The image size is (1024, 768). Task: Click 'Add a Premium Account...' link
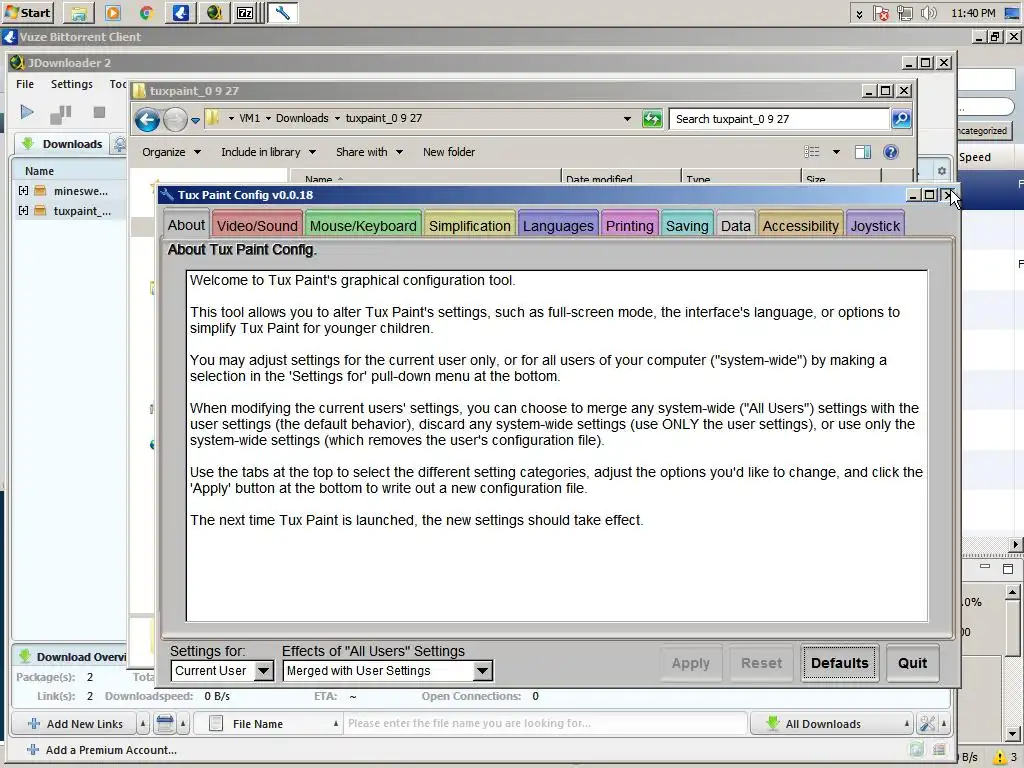coord(102,750)
